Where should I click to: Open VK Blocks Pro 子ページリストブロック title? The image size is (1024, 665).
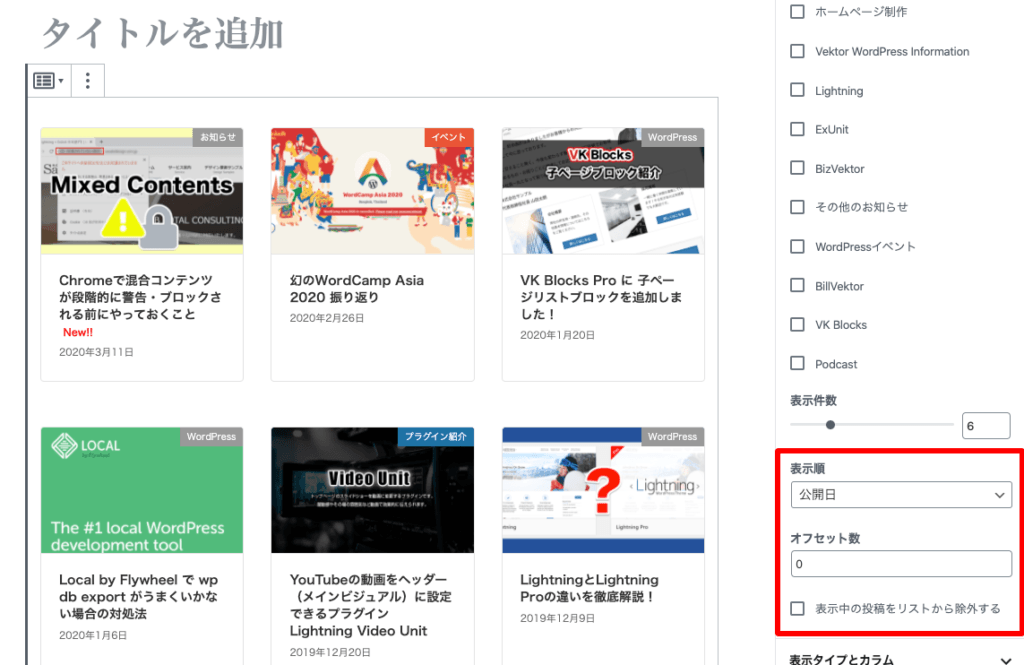pyautogui.click(x=601, y=297)
